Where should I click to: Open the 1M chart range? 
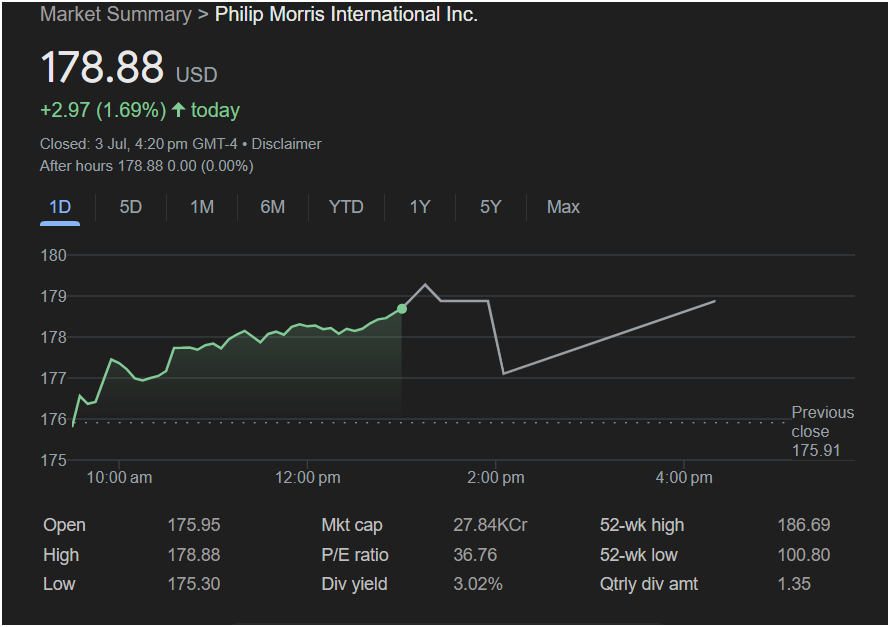coord(202,207)
